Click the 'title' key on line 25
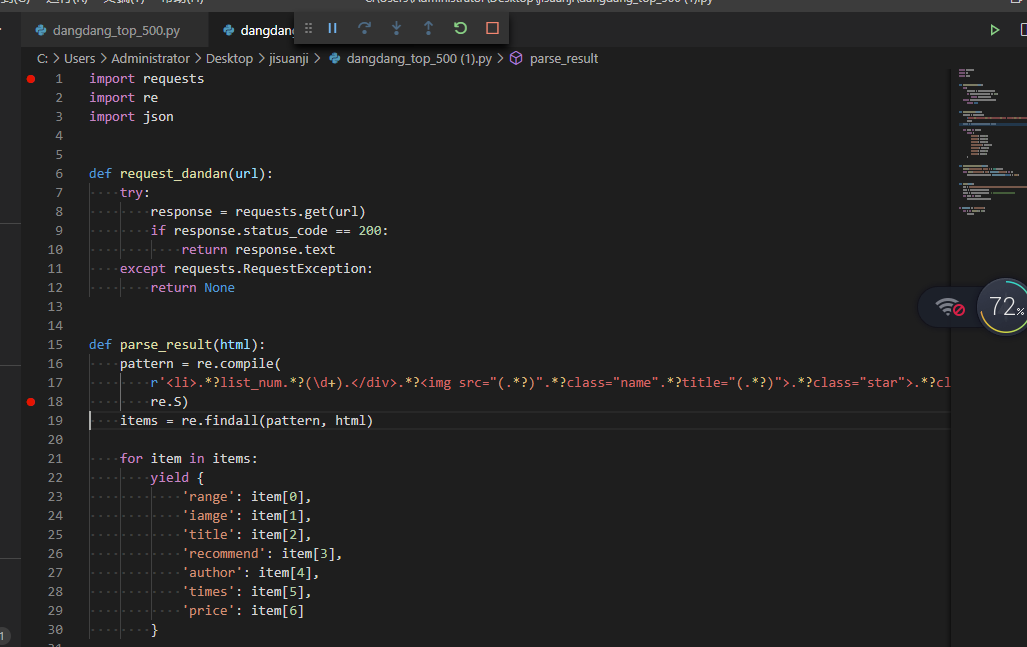The width and height of the screenshot is (1027, 647). [208, 534]
